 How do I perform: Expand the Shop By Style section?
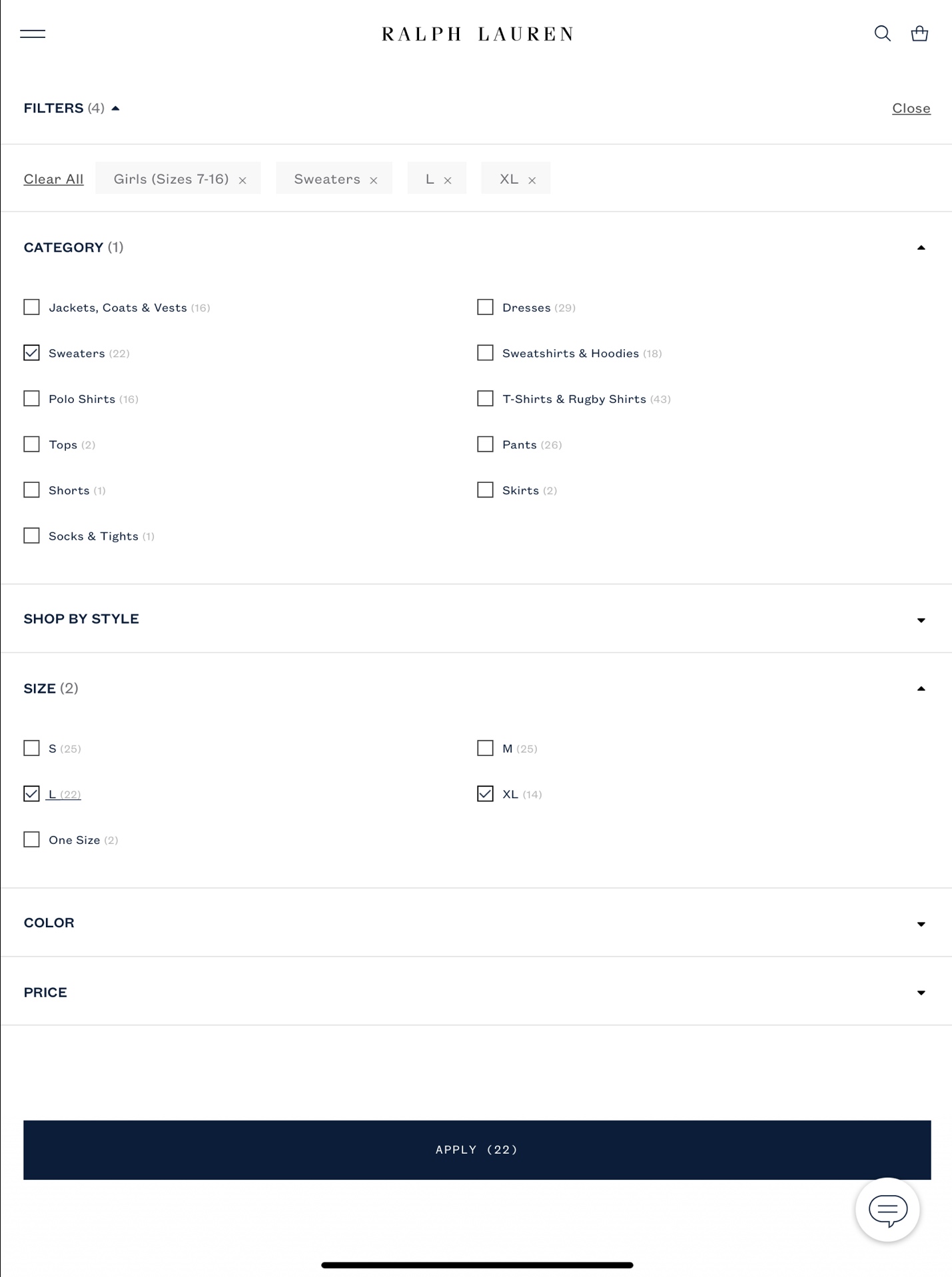pos(921,620)
